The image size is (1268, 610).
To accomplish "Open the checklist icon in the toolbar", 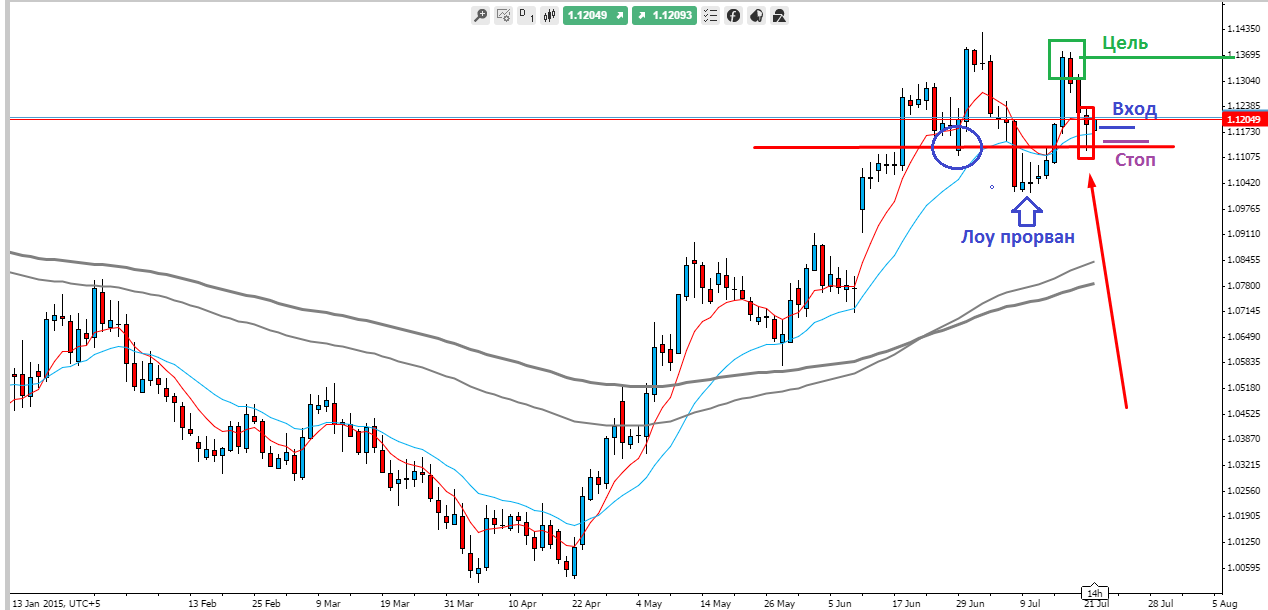I will coord(710,15).
